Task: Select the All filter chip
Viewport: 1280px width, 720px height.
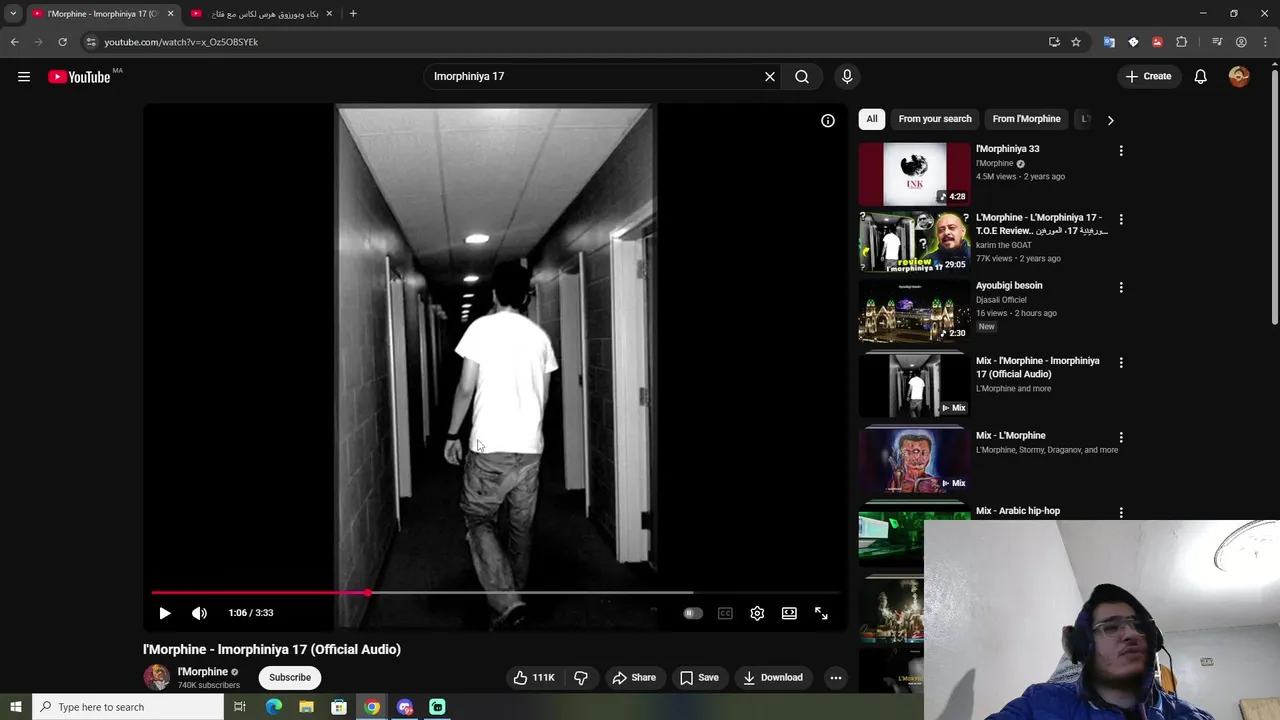Action: pos(872,119)
